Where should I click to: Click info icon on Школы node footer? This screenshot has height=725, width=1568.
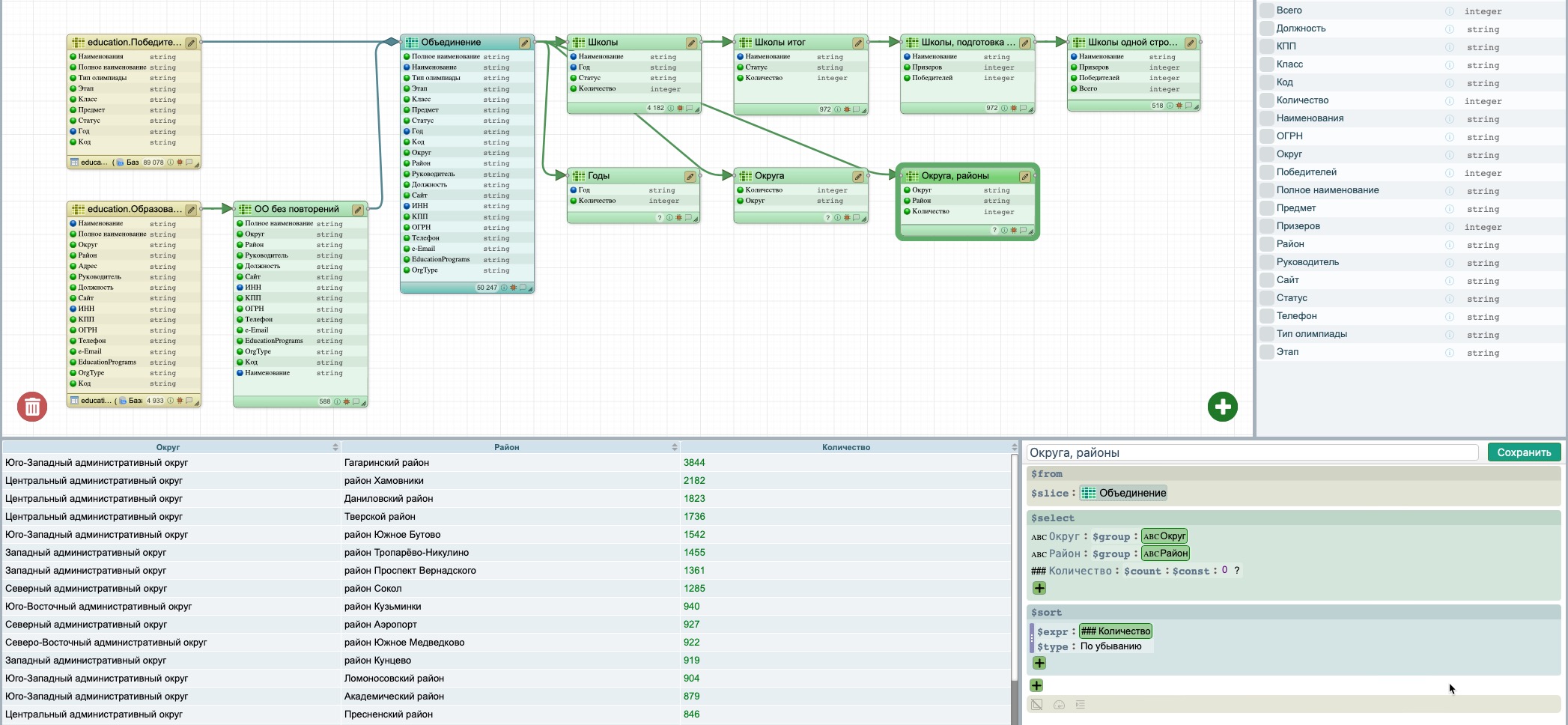point(670,109)
